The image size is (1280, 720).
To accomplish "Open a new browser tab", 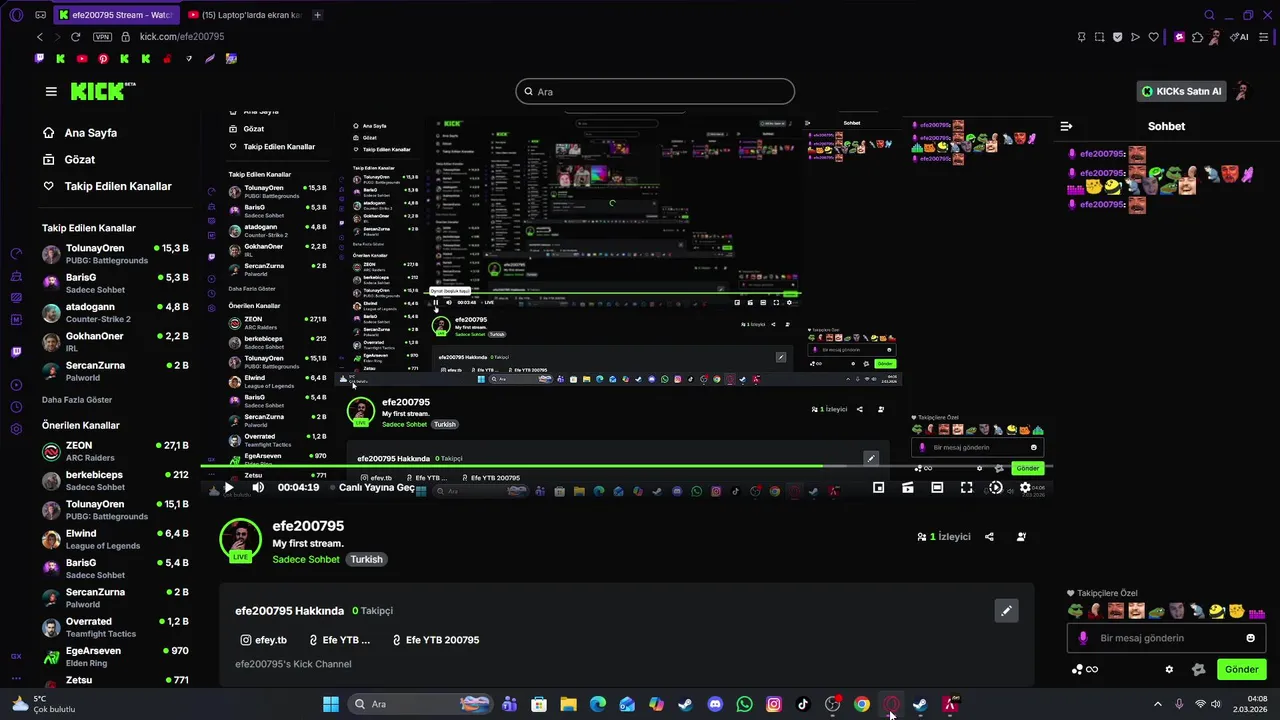I will click(x=317, y=15).
